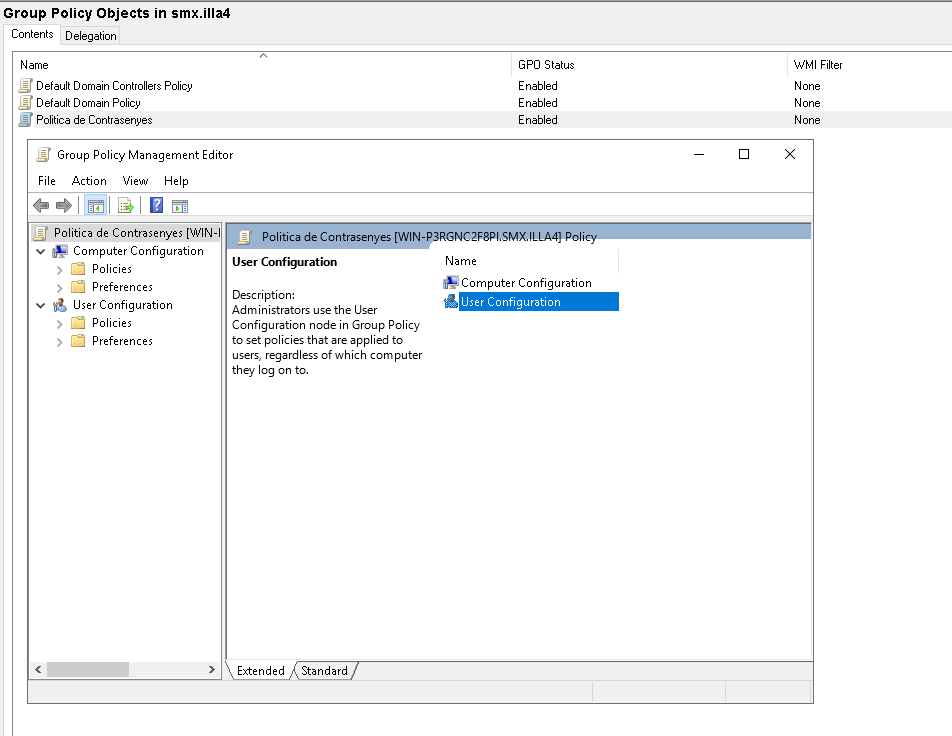The height and width of the screenshot is (736, 952).
Task: Collapse User Configuration tree node
Action: pos(41,306)
